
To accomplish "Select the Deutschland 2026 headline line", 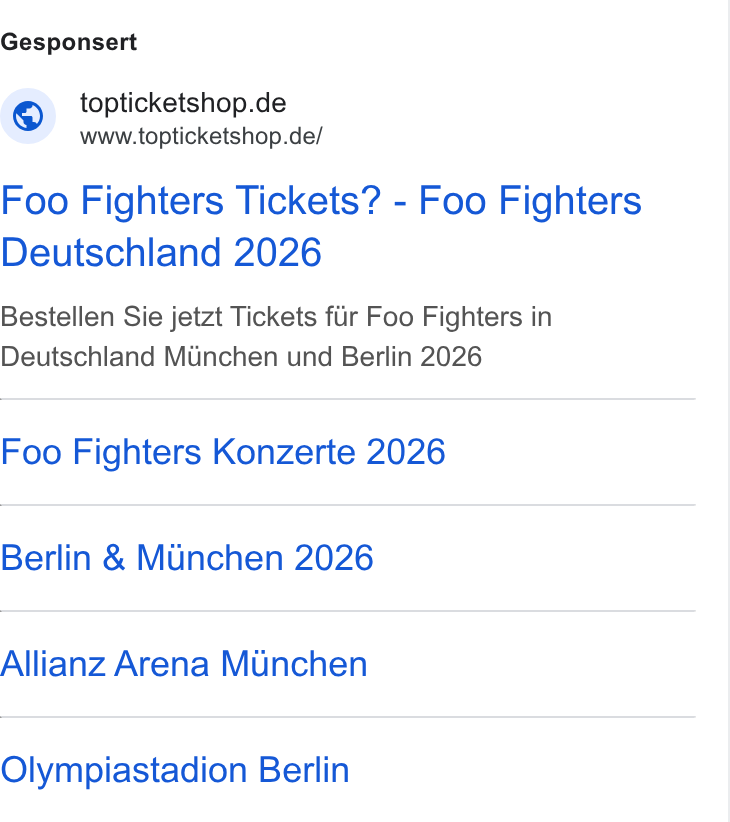I will tap(161, 252).
